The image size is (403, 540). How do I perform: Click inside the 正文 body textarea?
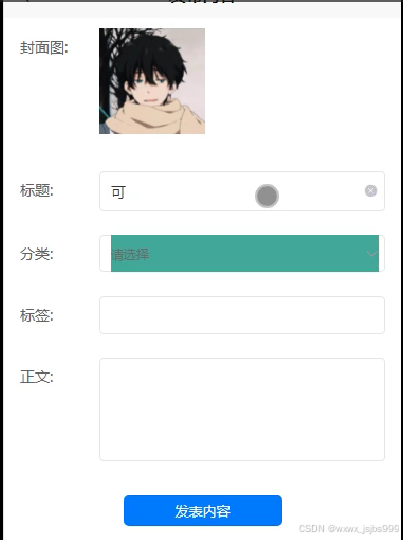point(242,409)
